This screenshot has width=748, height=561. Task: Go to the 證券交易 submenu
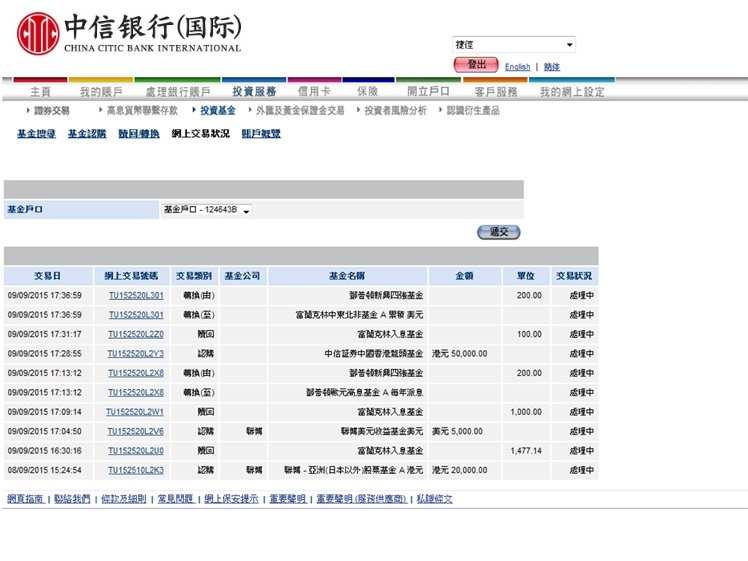point(52,111)
